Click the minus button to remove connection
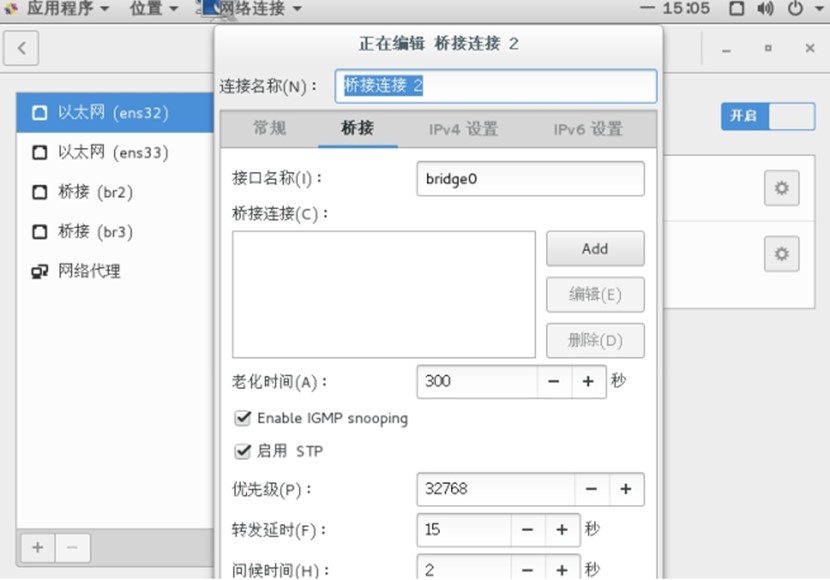The width and height of the screenshot is (830, 580). 72,547
